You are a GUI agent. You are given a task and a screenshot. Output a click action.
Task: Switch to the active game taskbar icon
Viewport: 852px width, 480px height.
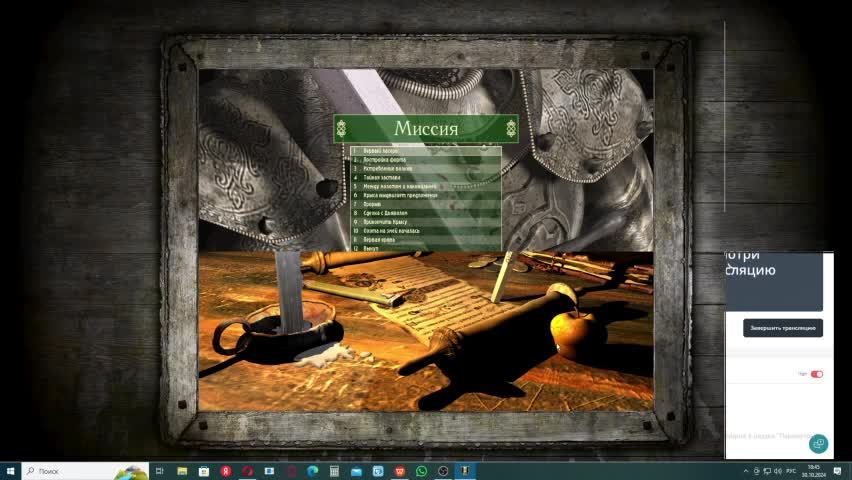click(x=465, y=471)
